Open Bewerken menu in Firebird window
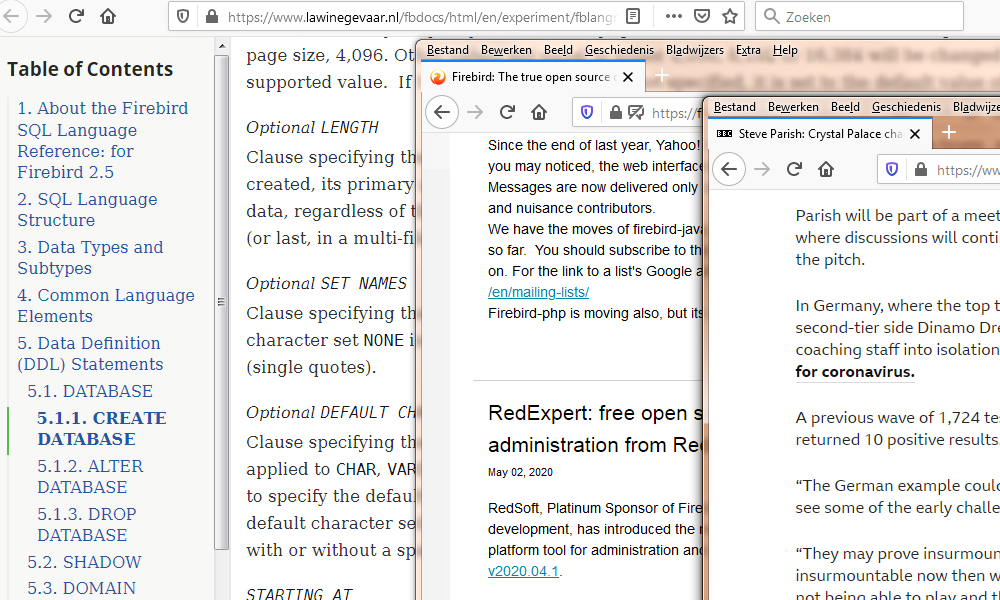 point(506,50)
